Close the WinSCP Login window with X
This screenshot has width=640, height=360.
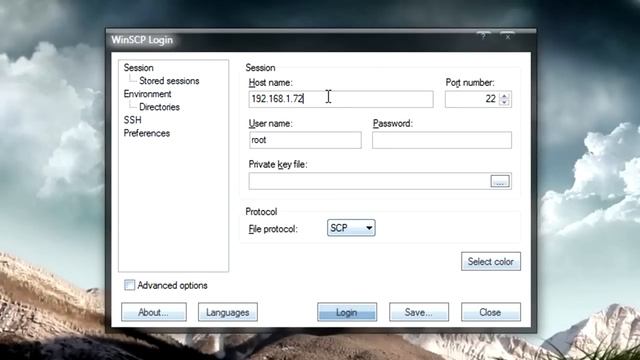coord(508,37)
